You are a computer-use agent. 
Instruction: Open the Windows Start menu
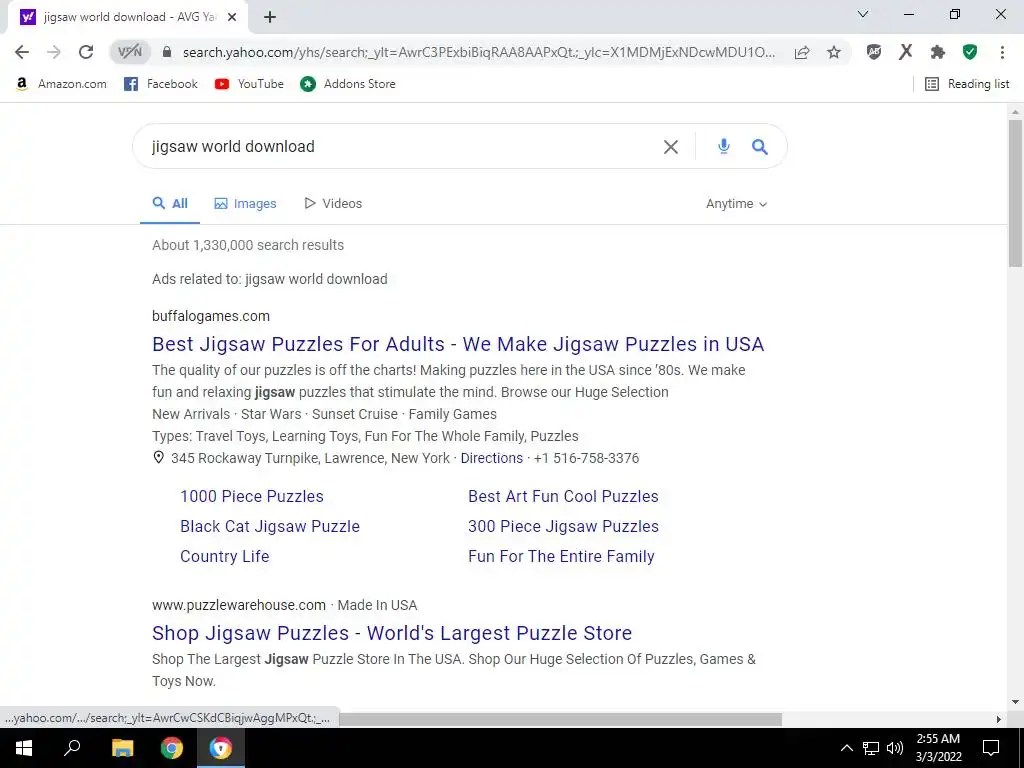24,748
